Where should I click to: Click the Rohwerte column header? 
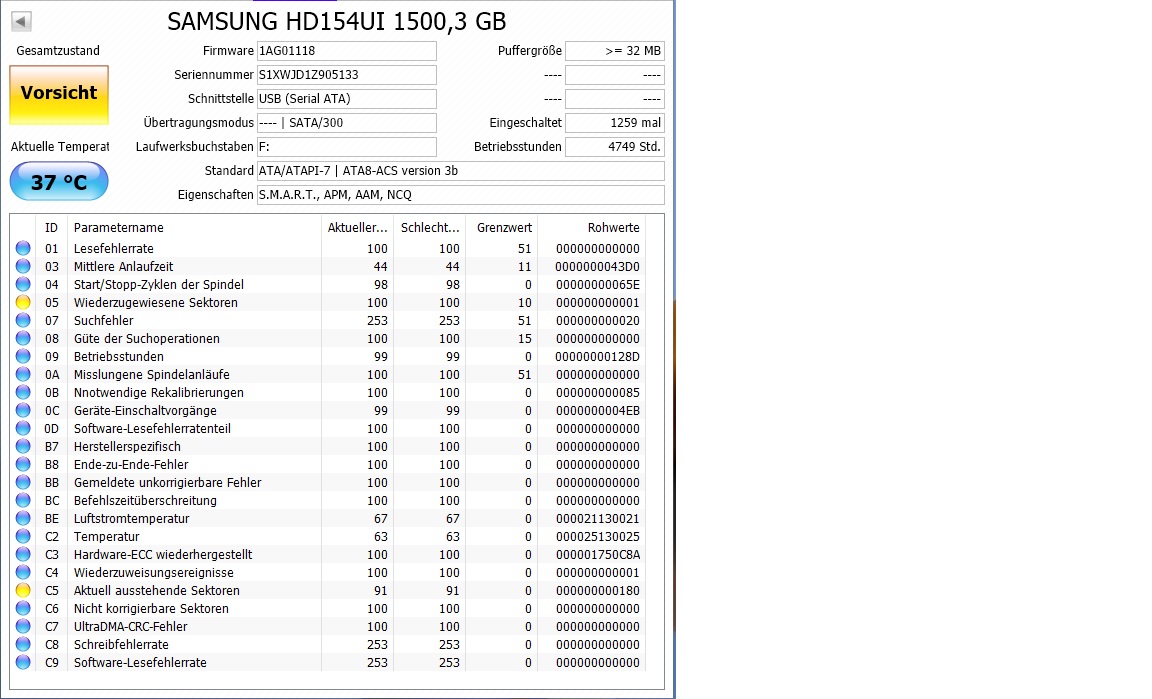click(x=591, y=228)
